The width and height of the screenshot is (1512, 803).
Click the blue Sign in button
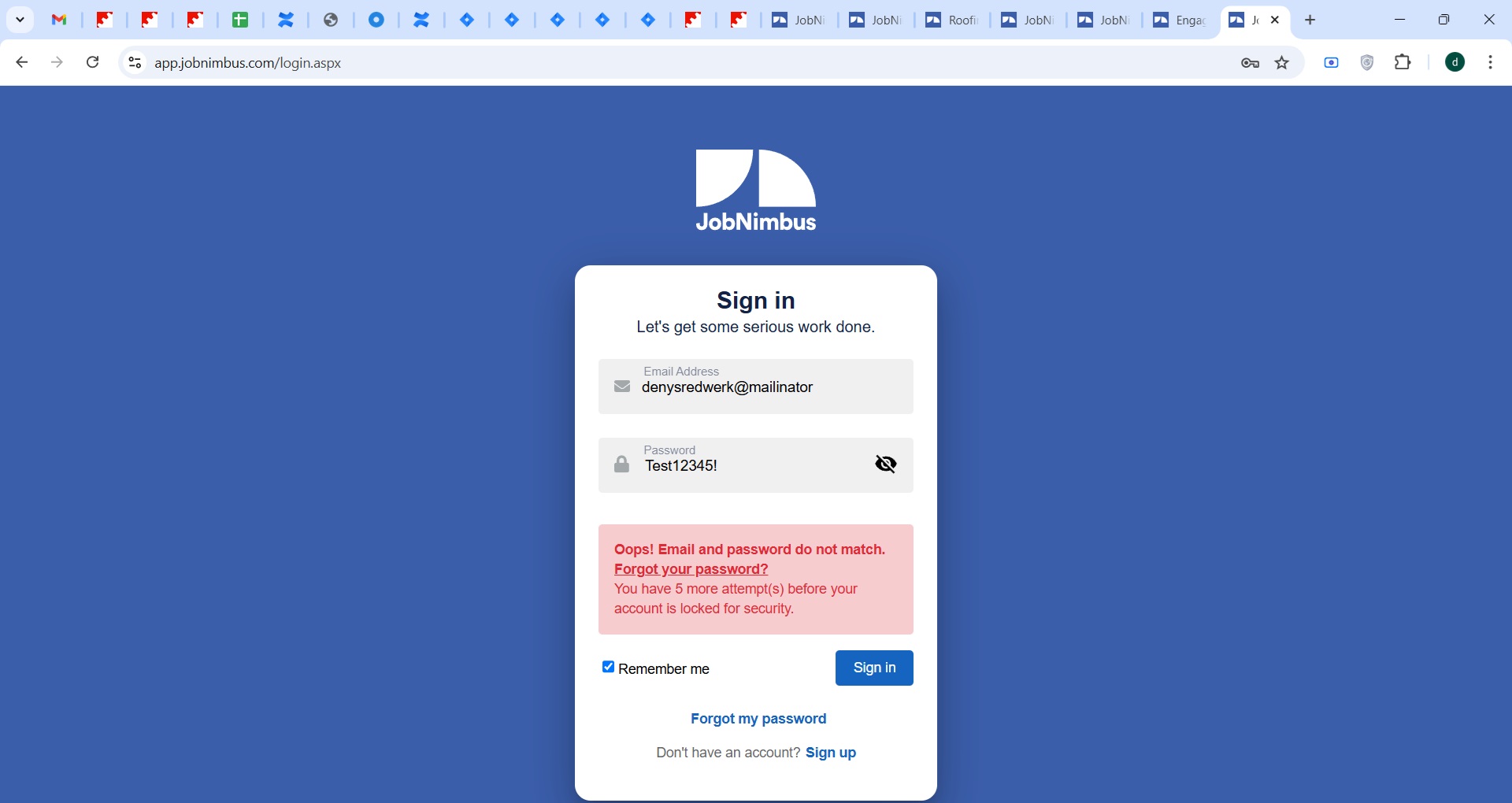coord(874,668)
